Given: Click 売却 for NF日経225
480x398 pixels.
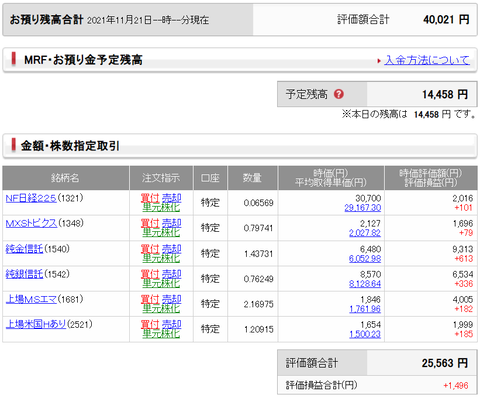Looking at the screenshot, I should pos(171,198).
